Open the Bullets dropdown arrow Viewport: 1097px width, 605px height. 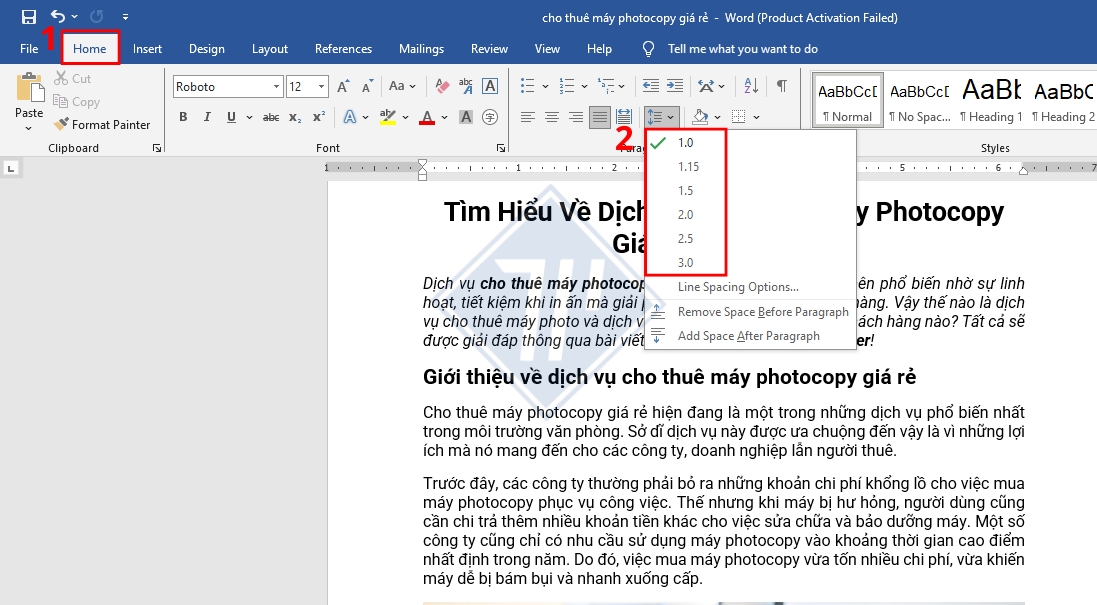point(544,86)
